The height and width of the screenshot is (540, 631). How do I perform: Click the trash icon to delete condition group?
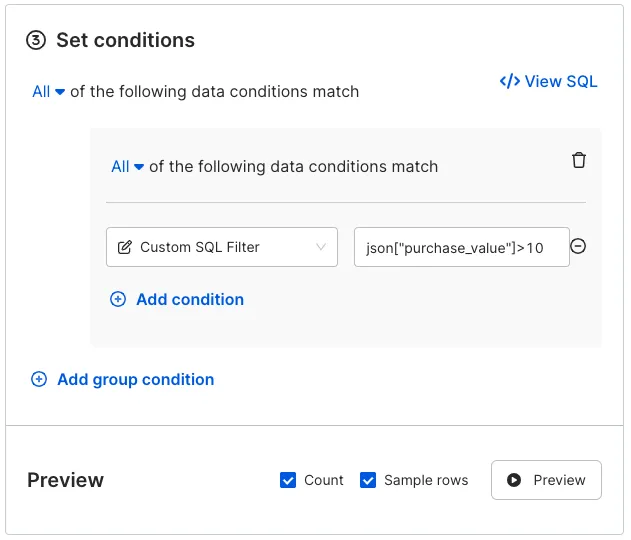pos(579,160)
